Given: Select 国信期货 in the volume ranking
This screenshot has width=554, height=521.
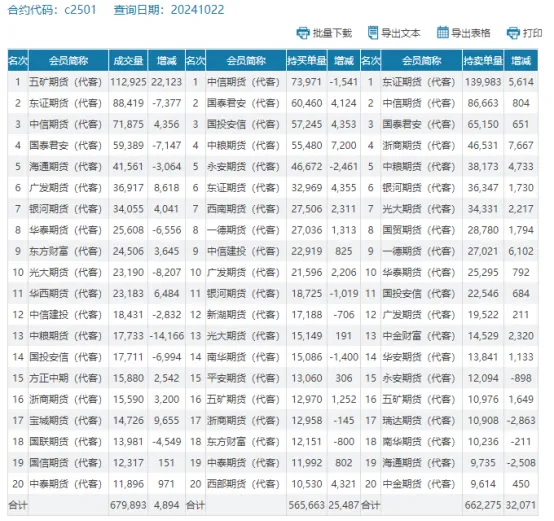Looking at the screenshot, I should pyautogui.click(x=65, y=463).
